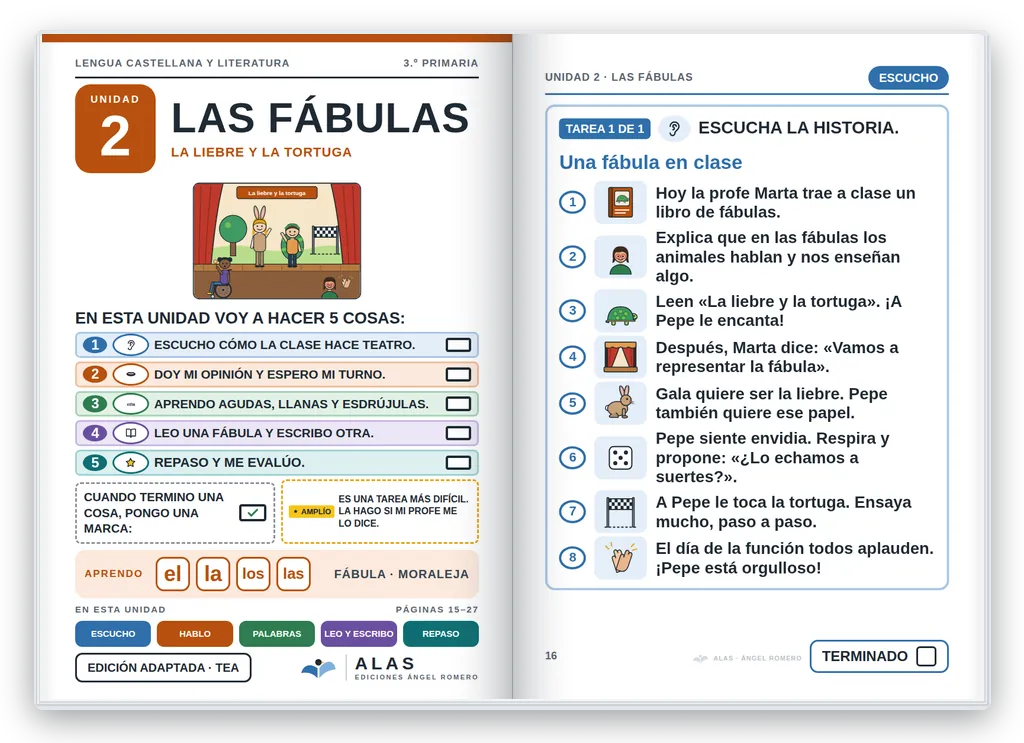The image size is (1024, 743).
Task: Click the checked example box beside PONGO UNA MARCA
Action: click(x=252, y=513)
